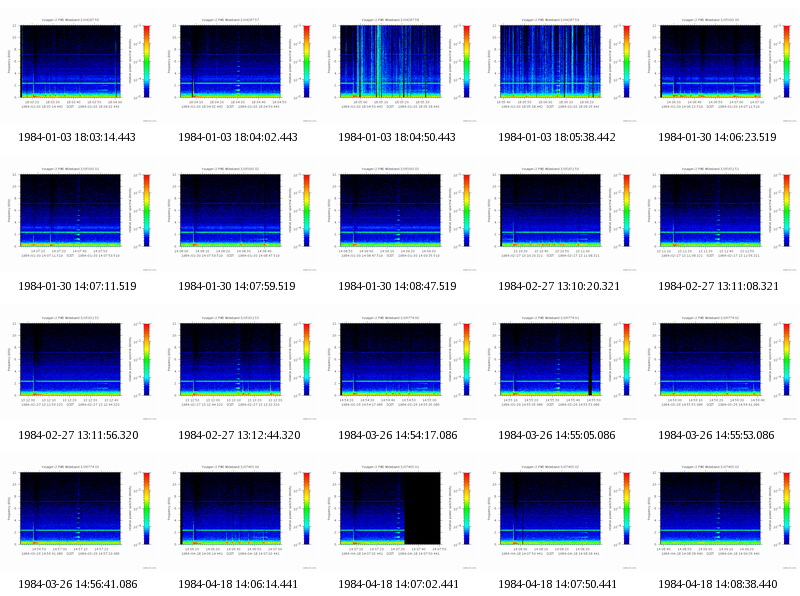Click the caption 1984-03-26 14:54:17.086
Image resolution: width=800 pixels, height=596 pixels.
click(x=398, y=435)
